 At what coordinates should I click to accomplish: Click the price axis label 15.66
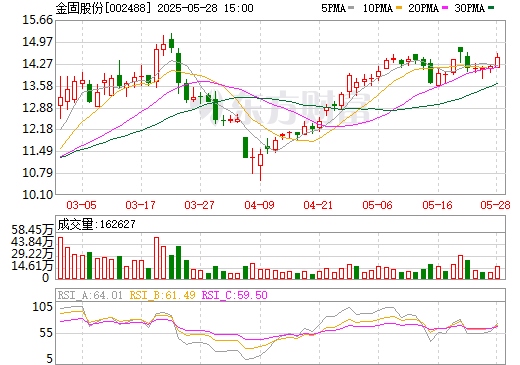(x=38, y=20)
